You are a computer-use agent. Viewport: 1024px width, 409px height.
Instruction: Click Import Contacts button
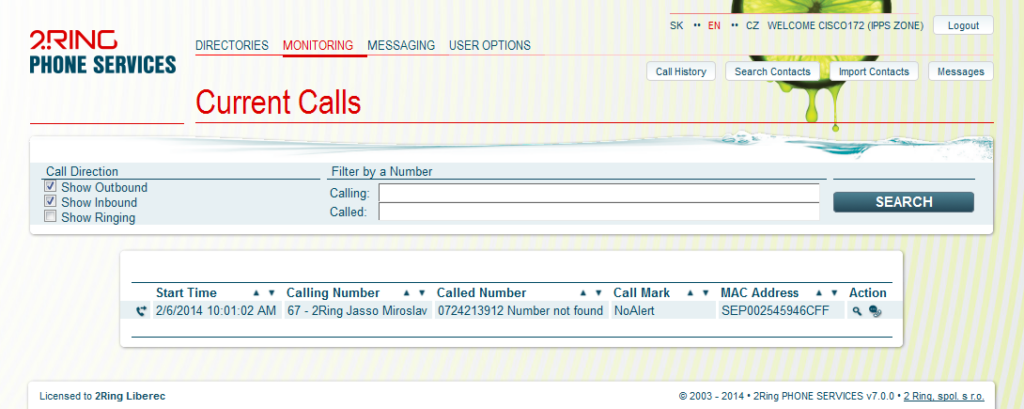pos(874,71)
